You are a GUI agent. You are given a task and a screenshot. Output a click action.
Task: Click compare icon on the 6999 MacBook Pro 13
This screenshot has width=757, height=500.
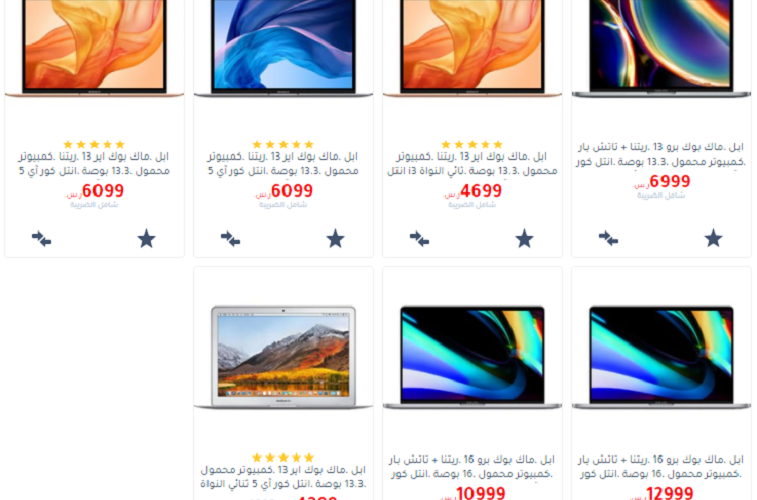tap(608, 238)
